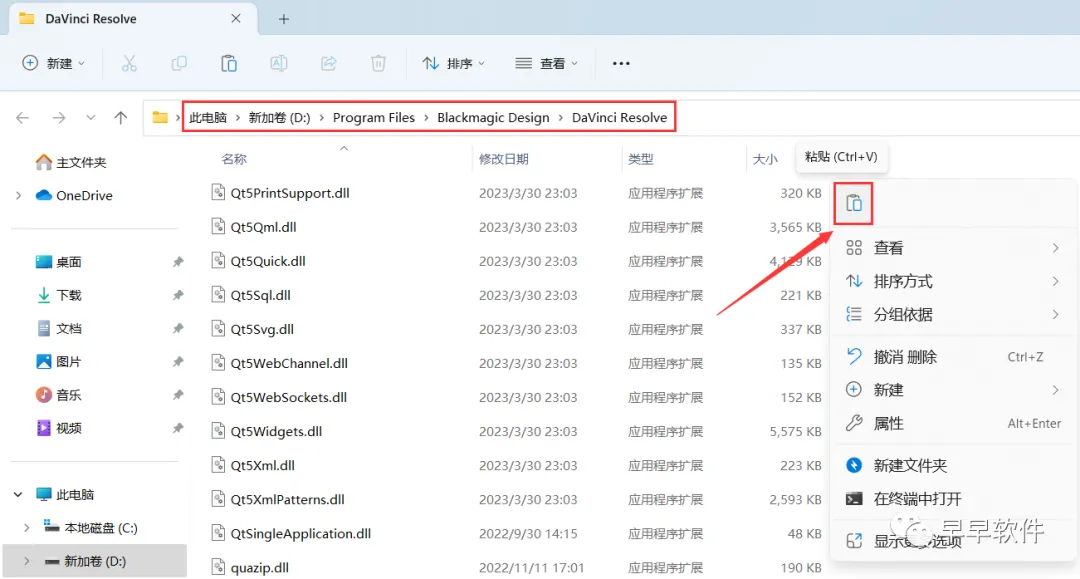
Task: Open the 排序 sort dropdown
Action: pyautogui.click(x=453, y=63)
